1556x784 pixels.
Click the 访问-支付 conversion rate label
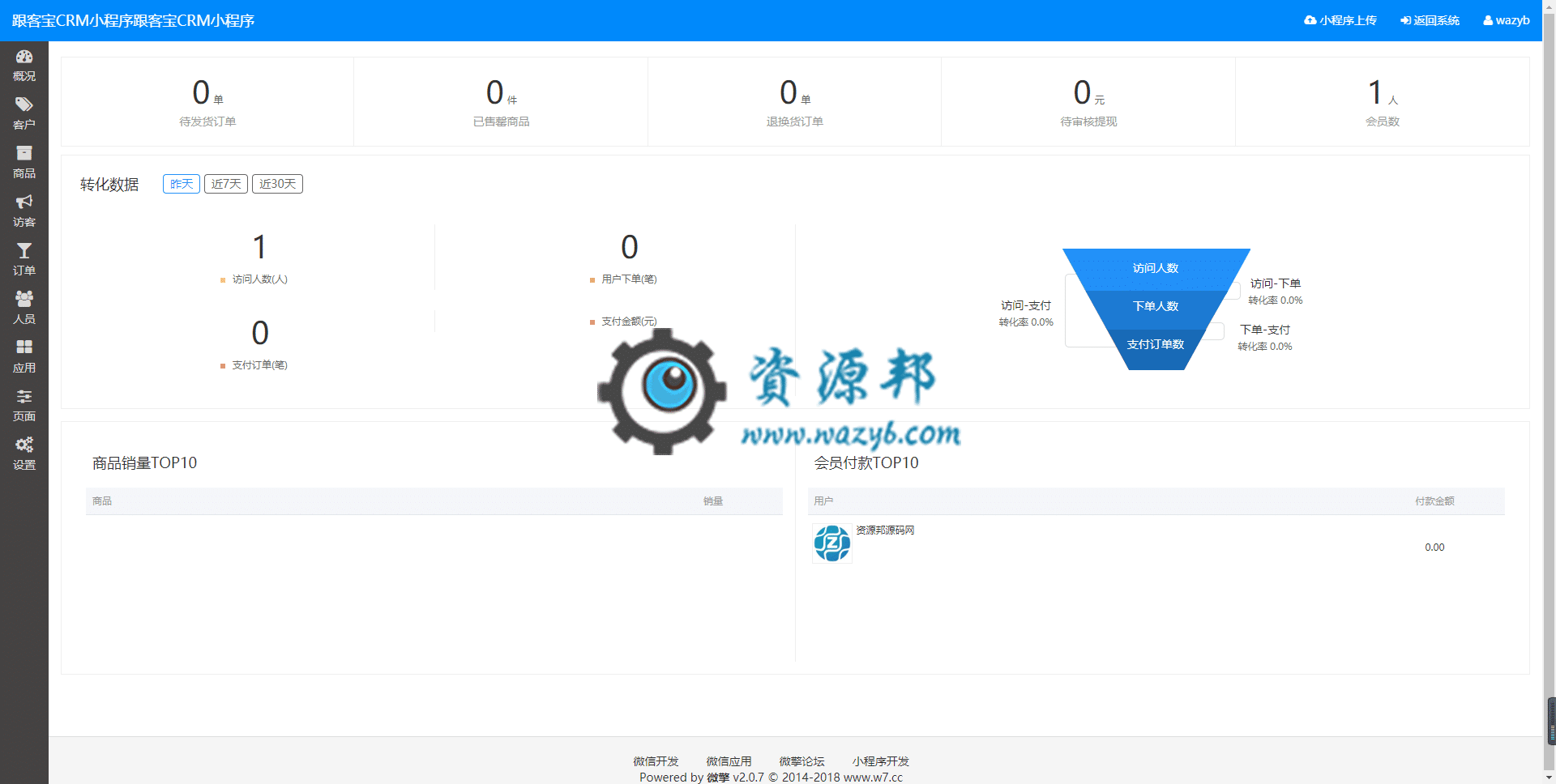point(1026,313)
